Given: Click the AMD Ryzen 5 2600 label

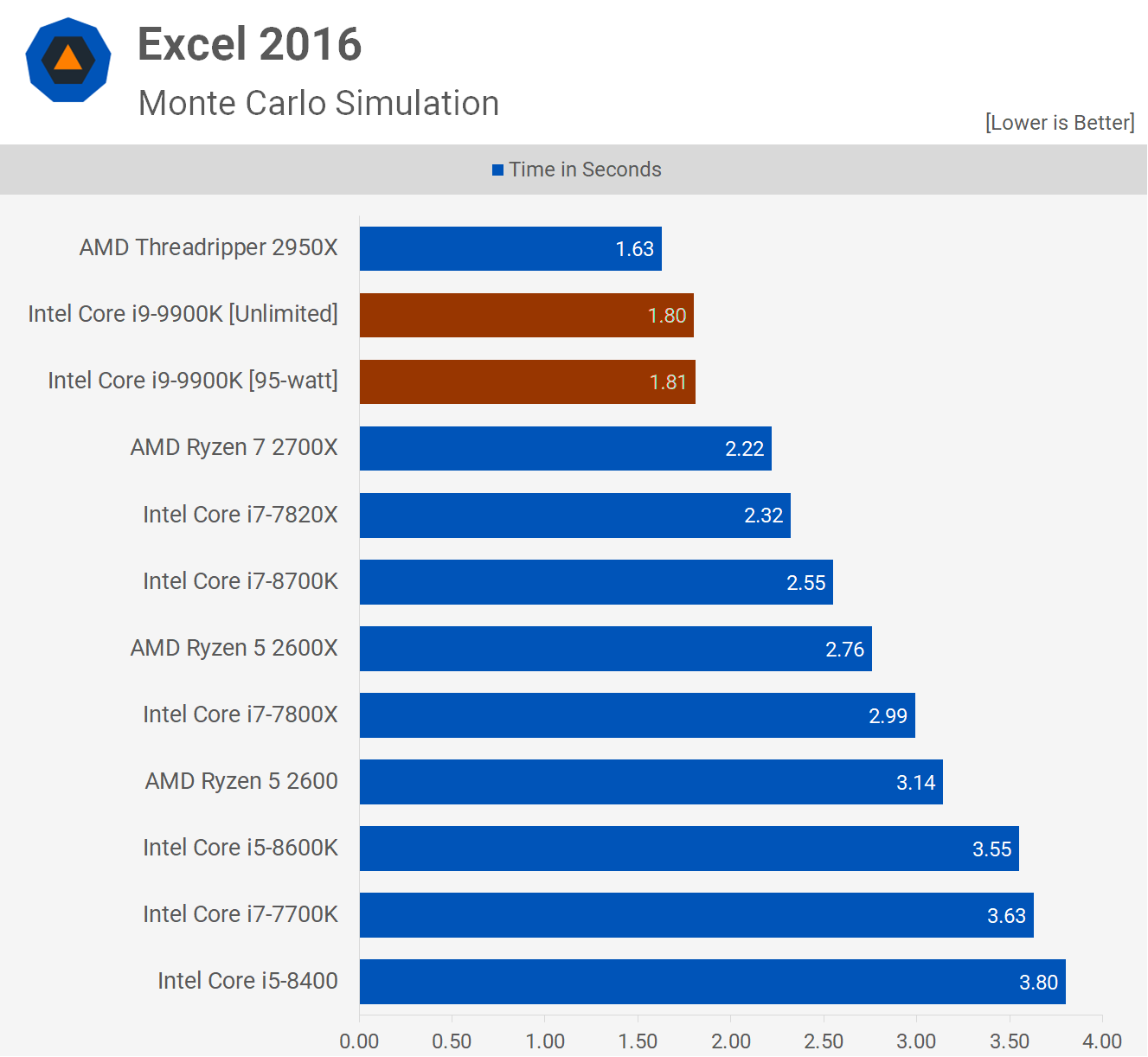Looking at the screenshot, I should (x=241, y=781).
